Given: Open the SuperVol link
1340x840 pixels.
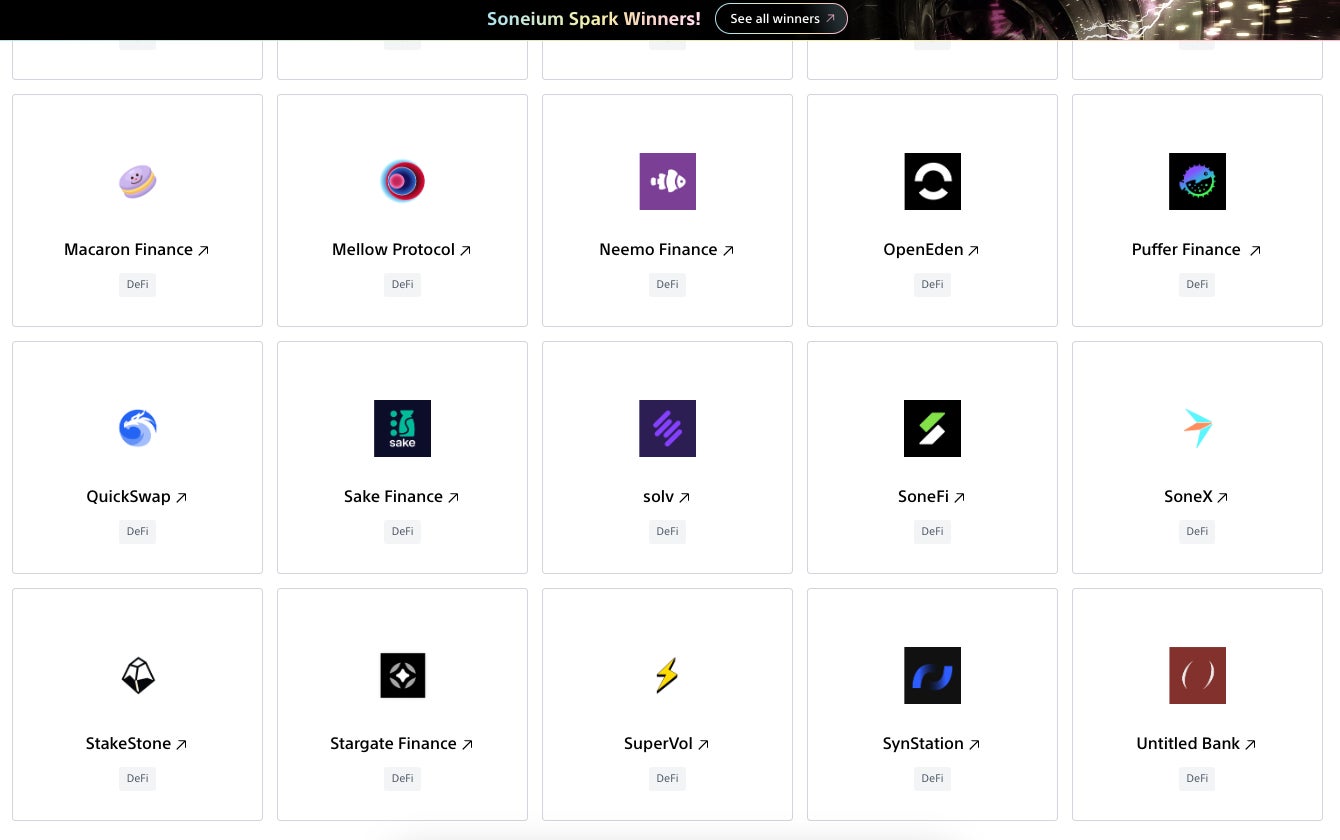Looking at the screenshot, I should point(667,744).
